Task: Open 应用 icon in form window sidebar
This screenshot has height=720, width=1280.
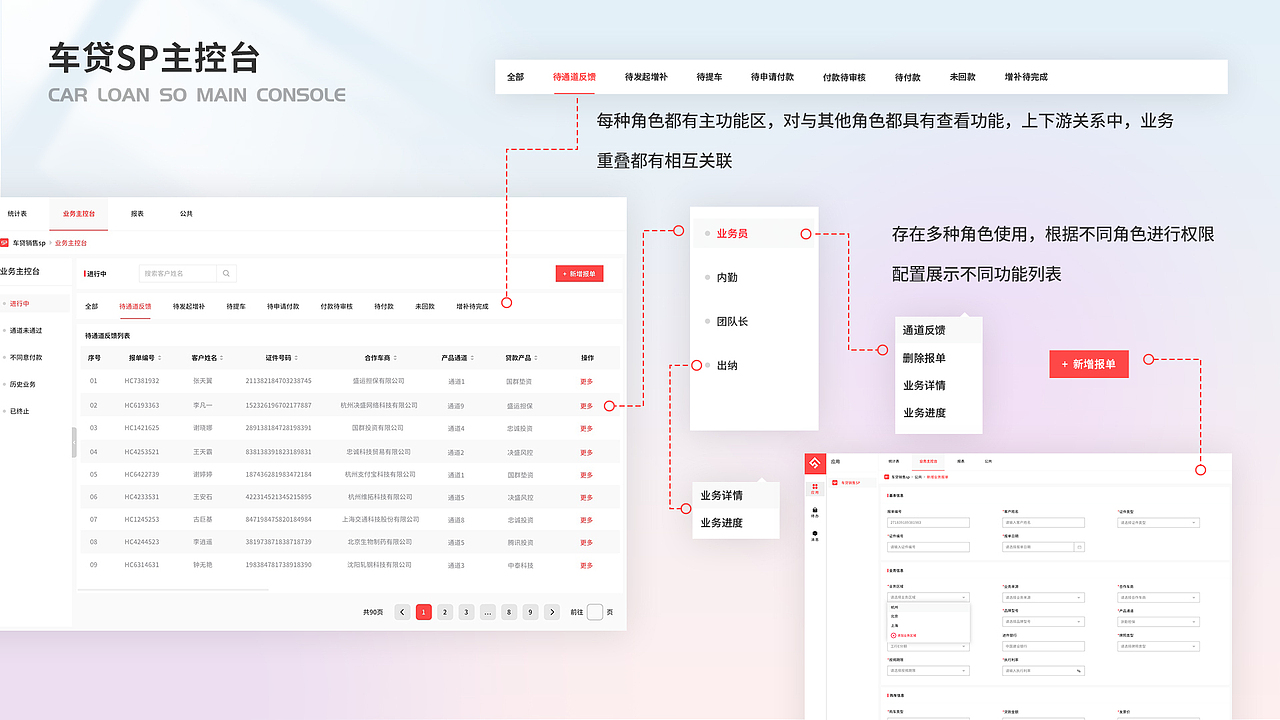Action: 815,489
